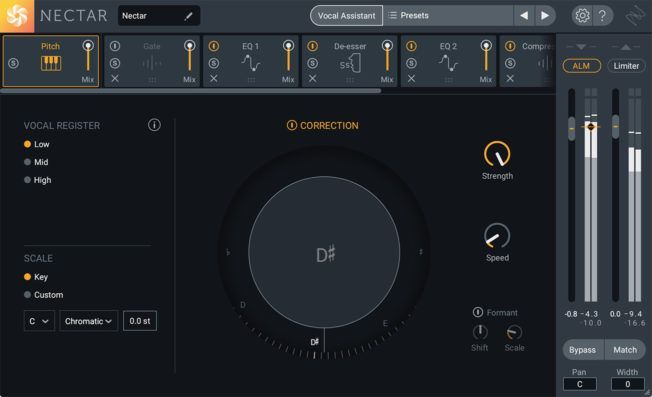Click the Width value field
The width and height of the screenshot is (652, 397).
tap(627, 384)
